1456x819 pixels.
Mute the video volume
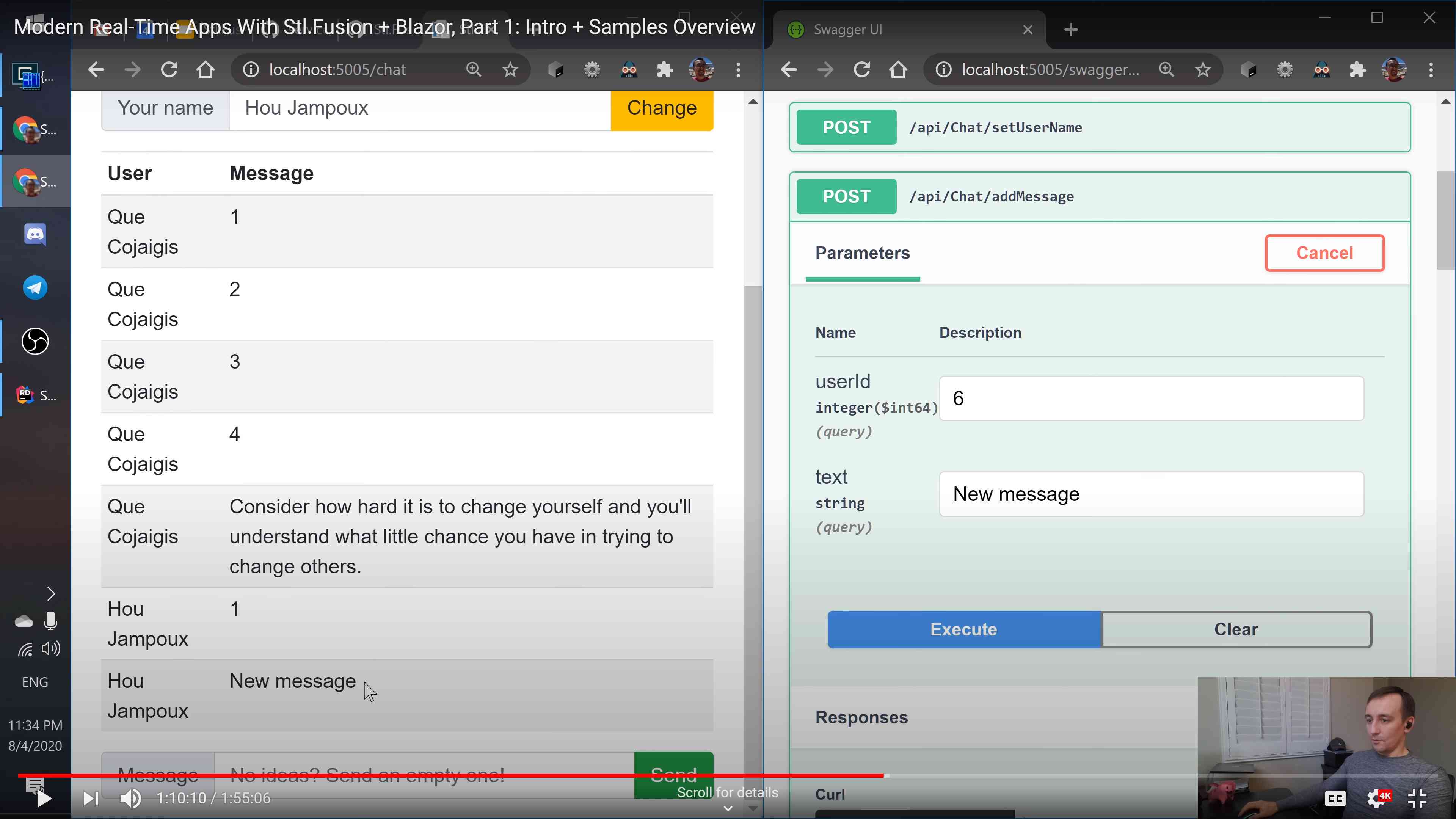click(130, 798)
